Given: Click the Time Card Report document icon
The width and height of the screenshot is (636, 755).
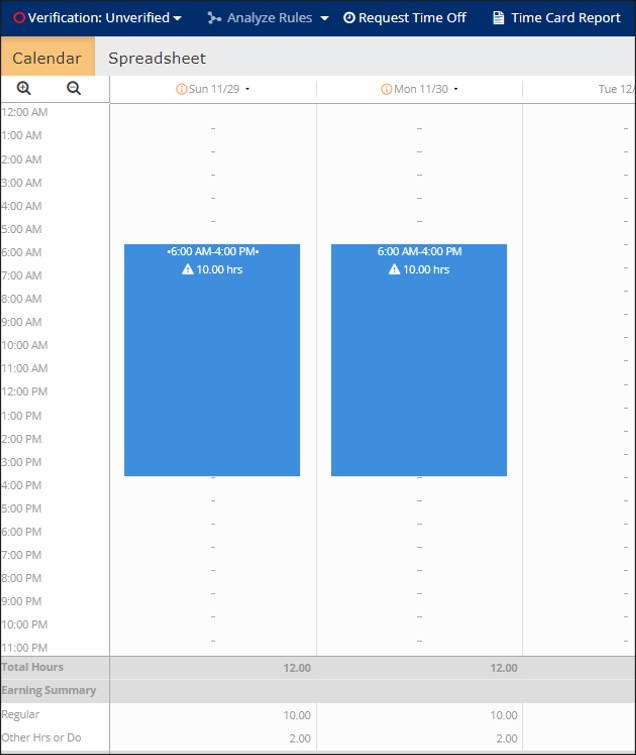Looking at the screenshot, I should coord(498,18).
